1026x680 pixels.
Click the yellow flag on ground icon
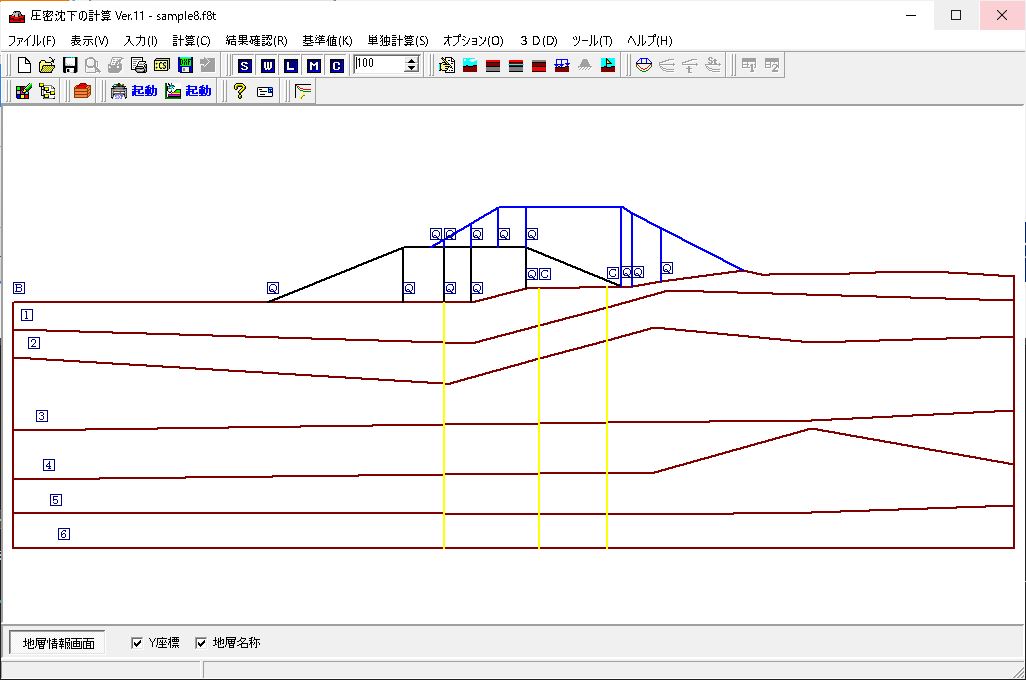pyautogui.click(x=608, y=65)
